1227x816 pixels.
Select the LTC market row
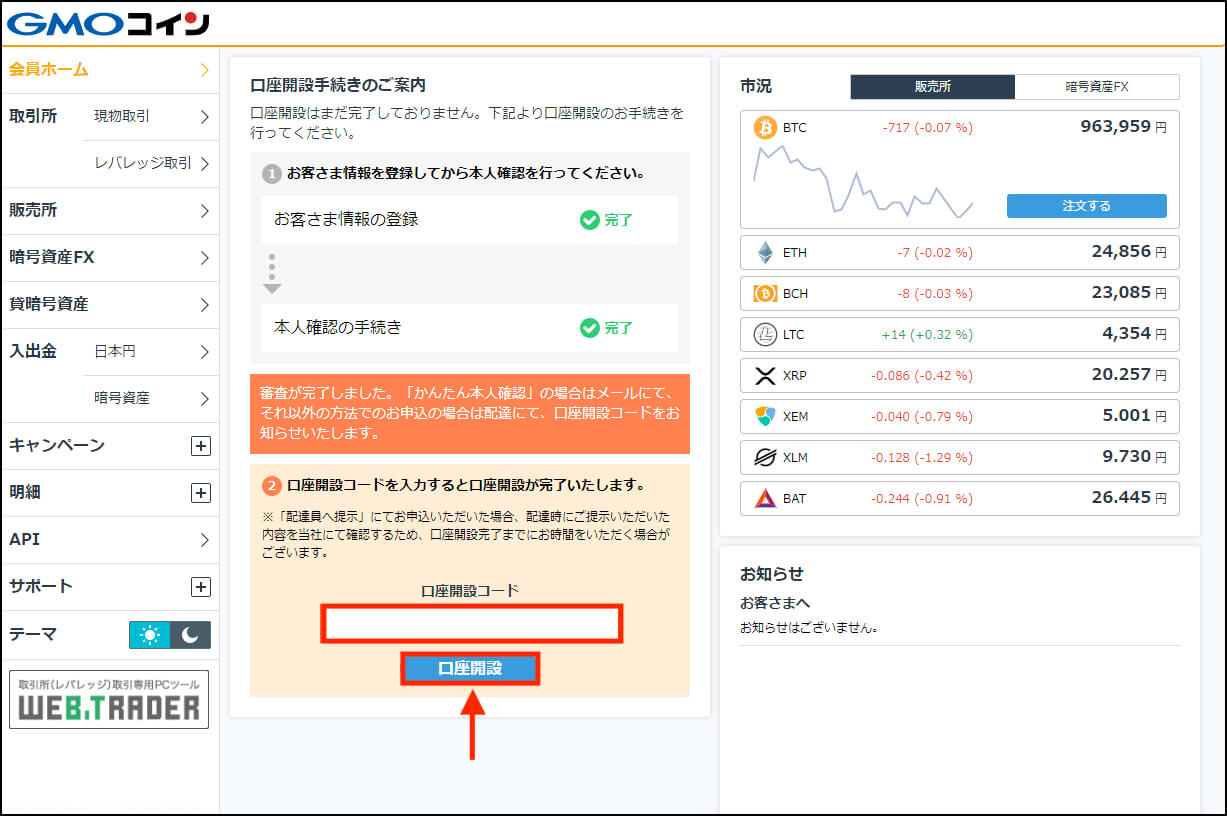[x=959, y=334]
